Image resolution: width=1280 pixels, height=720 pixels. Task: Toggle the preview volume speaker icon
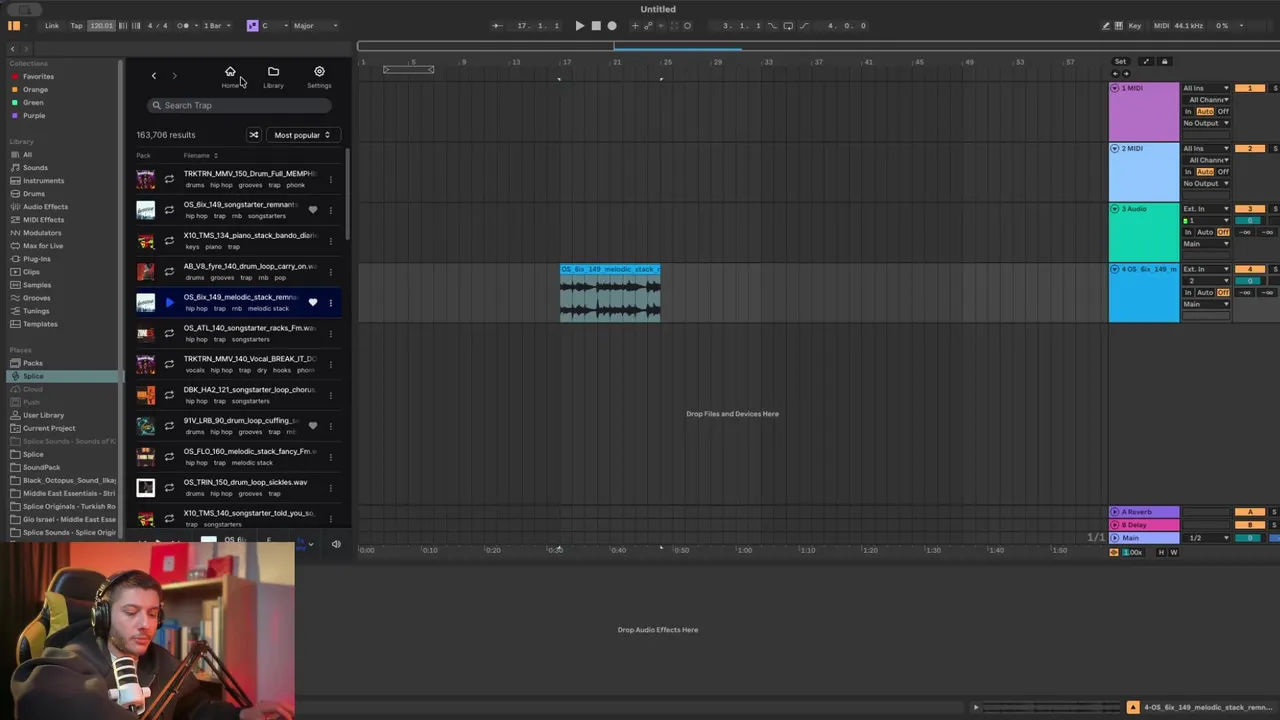coord(336,544)
